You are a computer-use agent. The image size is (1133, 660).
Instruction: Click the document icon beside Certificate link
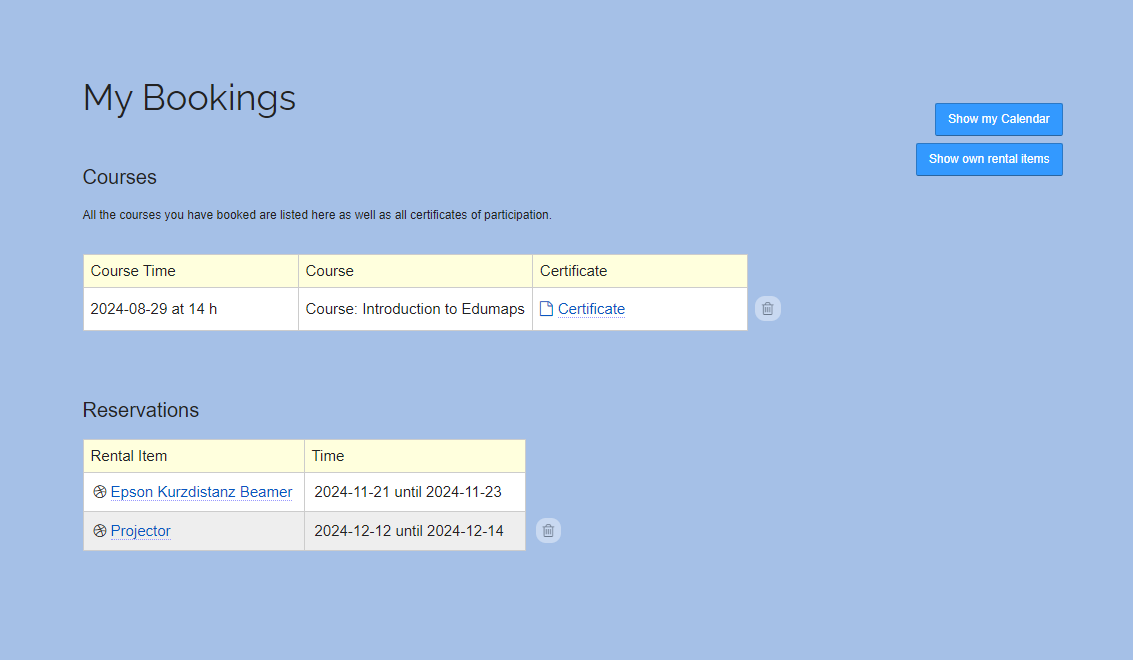546,309
